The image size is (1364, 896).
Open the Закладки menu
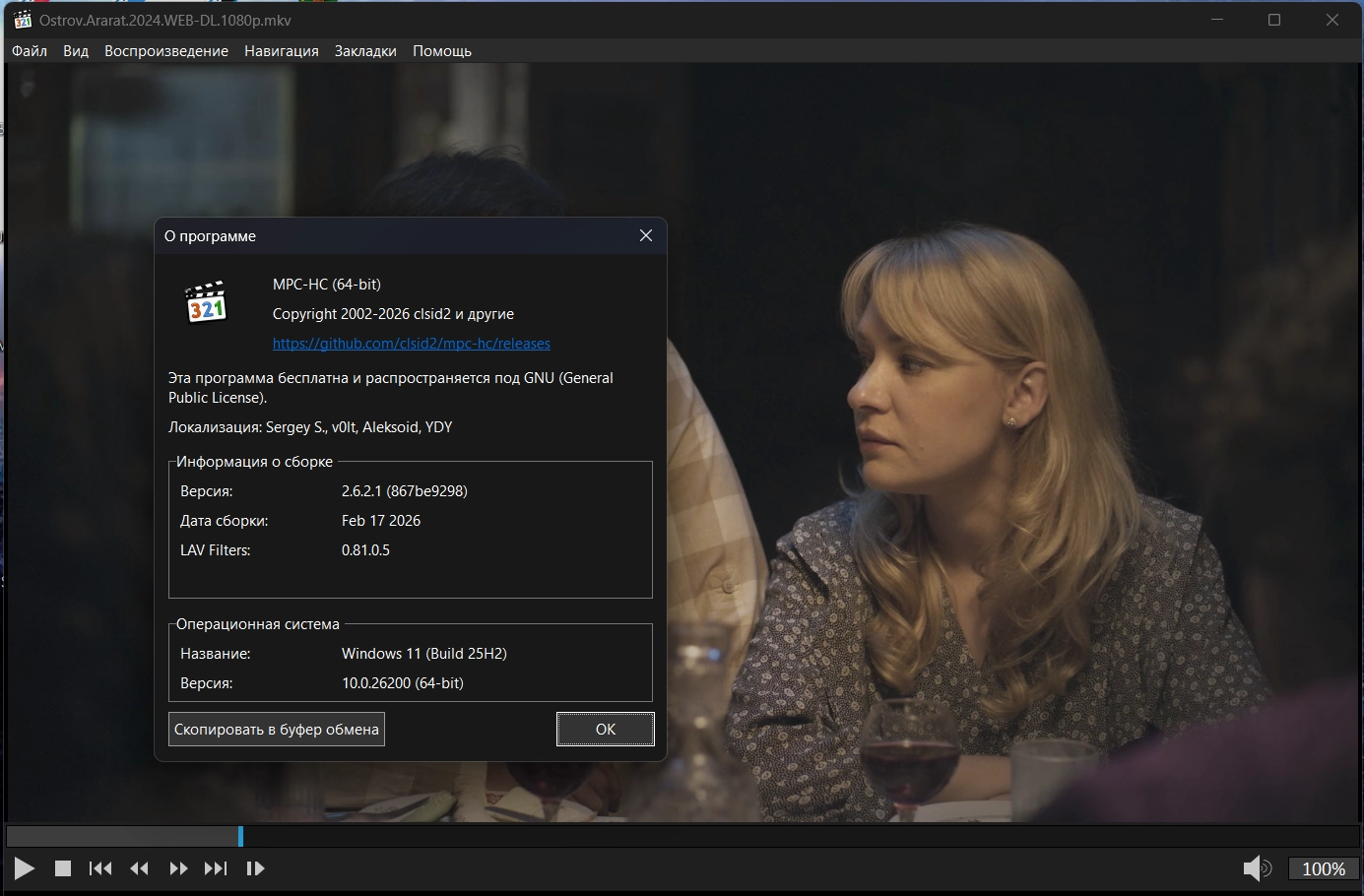click(x=365, y=51)
